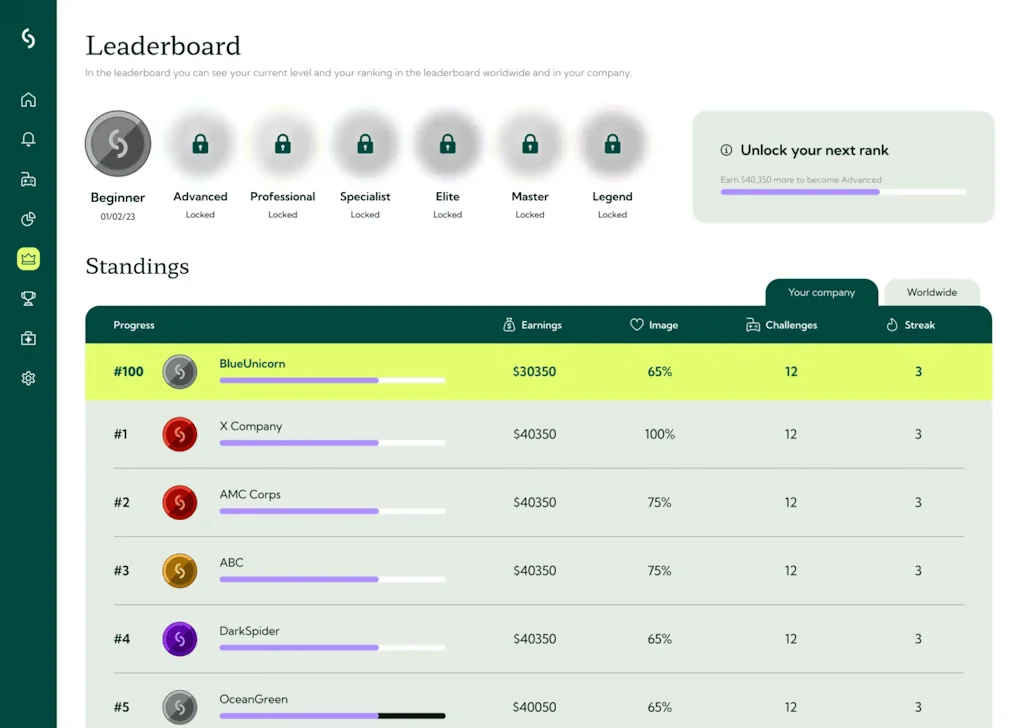Select the Beginner rank medal
The height and width of the screenshot is (728, 1024).
tap(117, 143)
